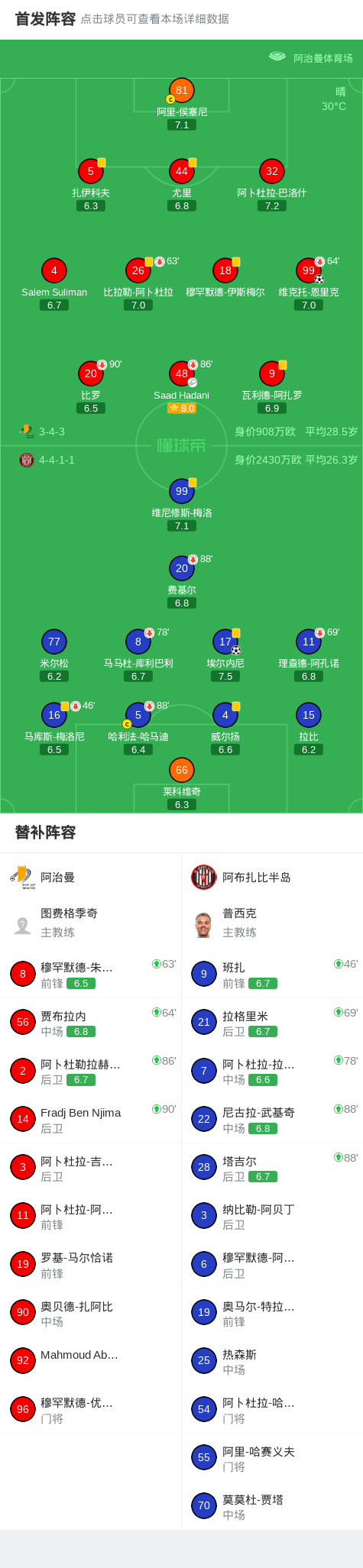
Task: Select player 26 比拉勒-阿卜杜拉
Action: tap(138, 270)
